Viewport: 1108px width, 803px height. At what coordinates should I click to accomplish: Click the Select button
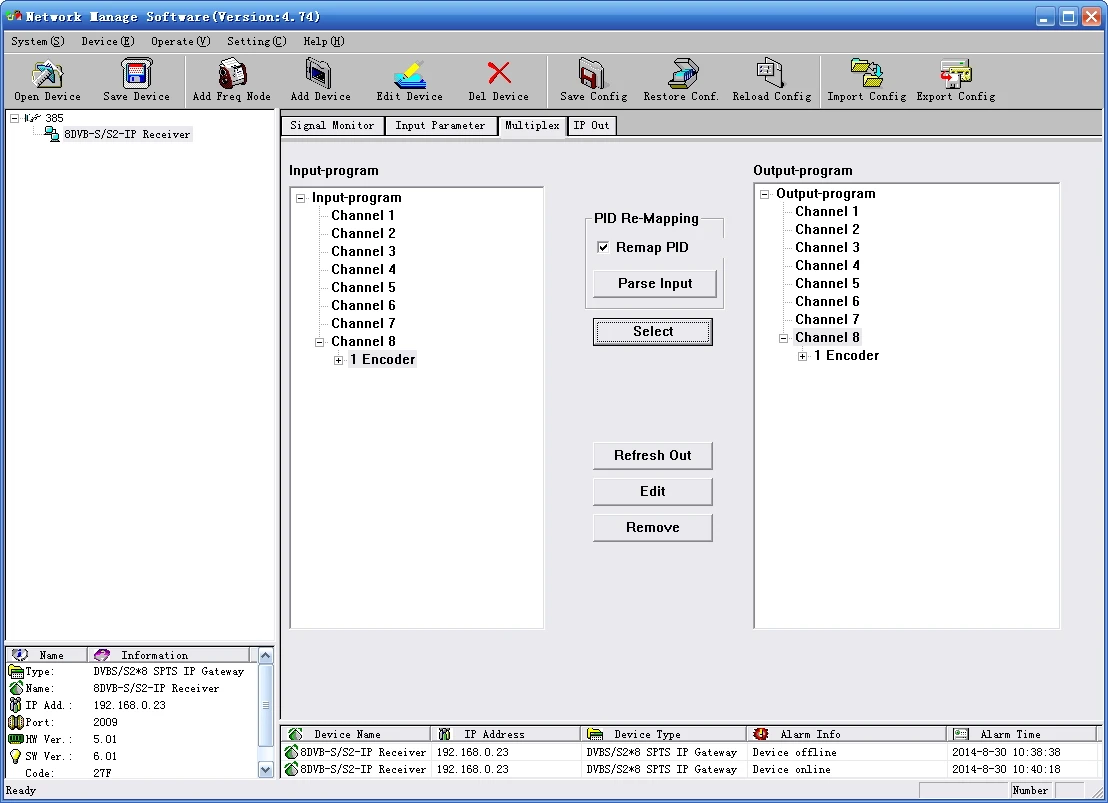pos(653,332)
